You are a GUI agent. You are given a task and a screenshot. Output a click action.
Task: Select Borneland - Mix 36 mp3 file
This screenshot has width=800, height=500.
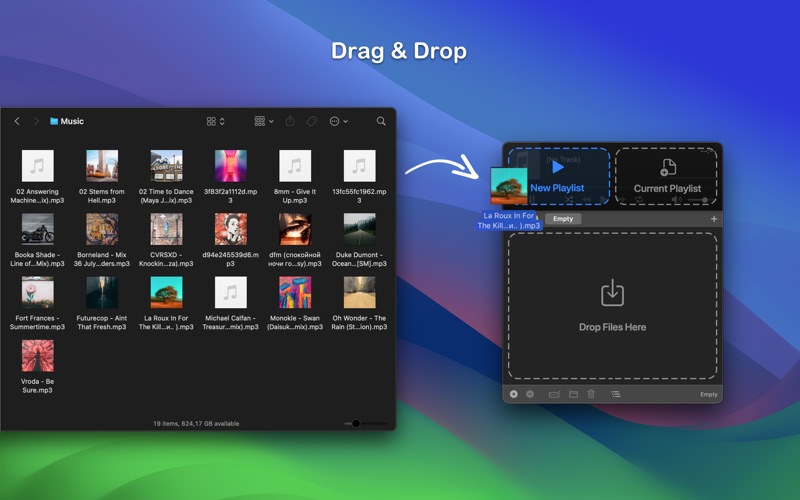102,240
